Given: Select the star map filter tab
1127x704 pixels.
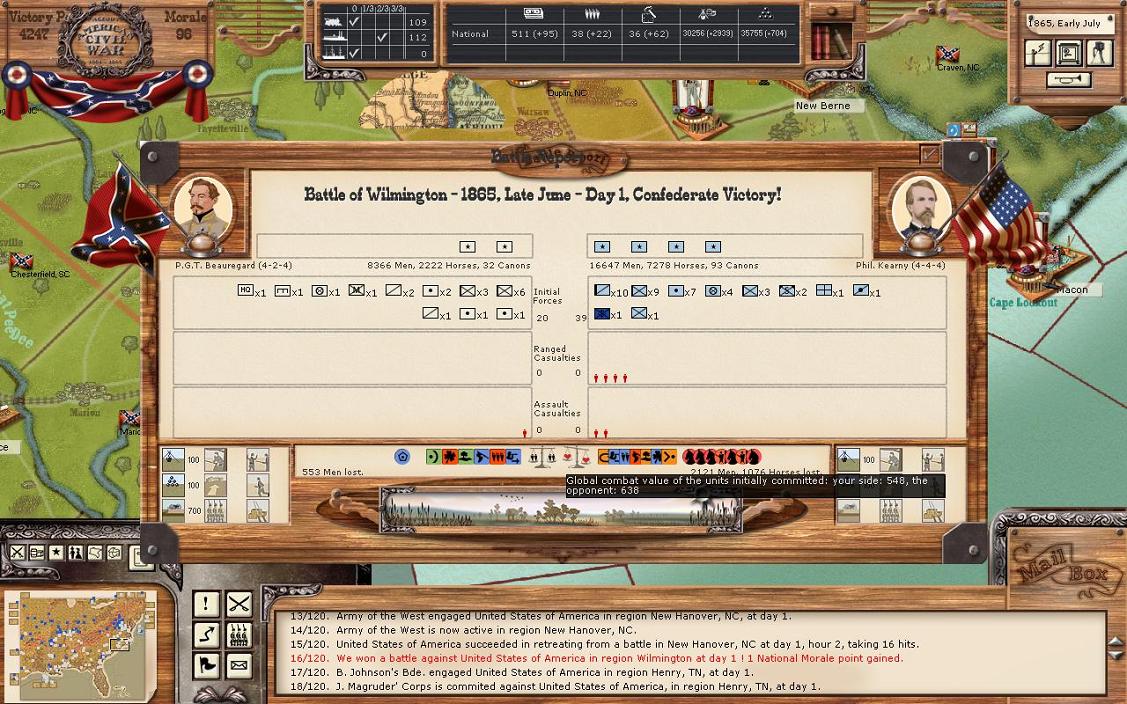Looking at the screenshot, I should click(x=56, y=553).
